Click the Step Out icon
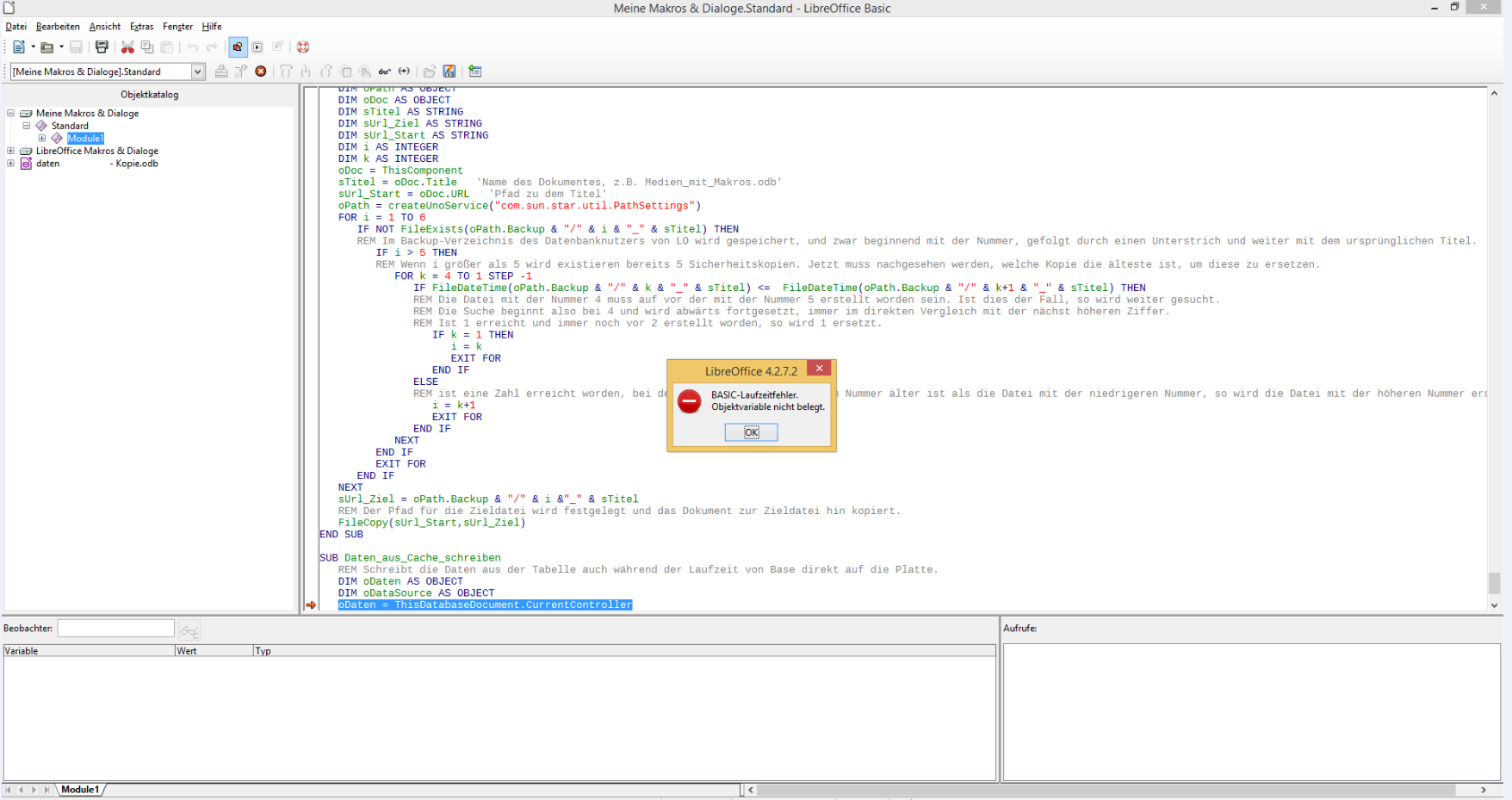1512x800 pixels. coord(325,71)
